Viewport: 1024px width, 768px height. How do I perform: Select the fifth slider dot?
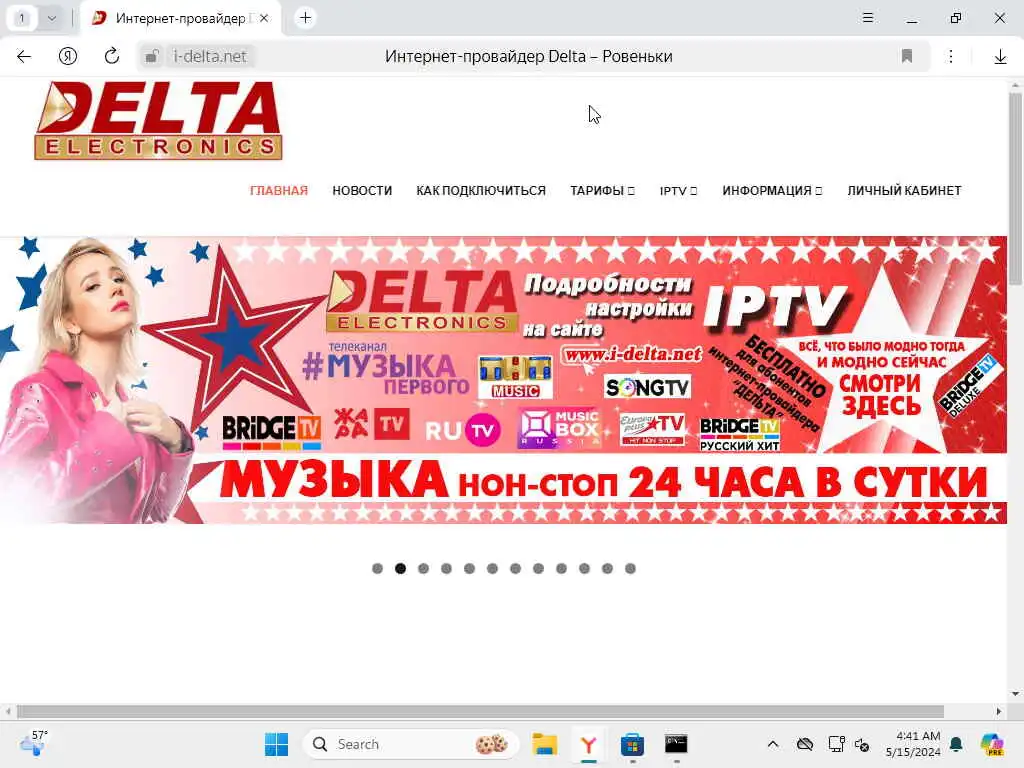tap(470, 569)
